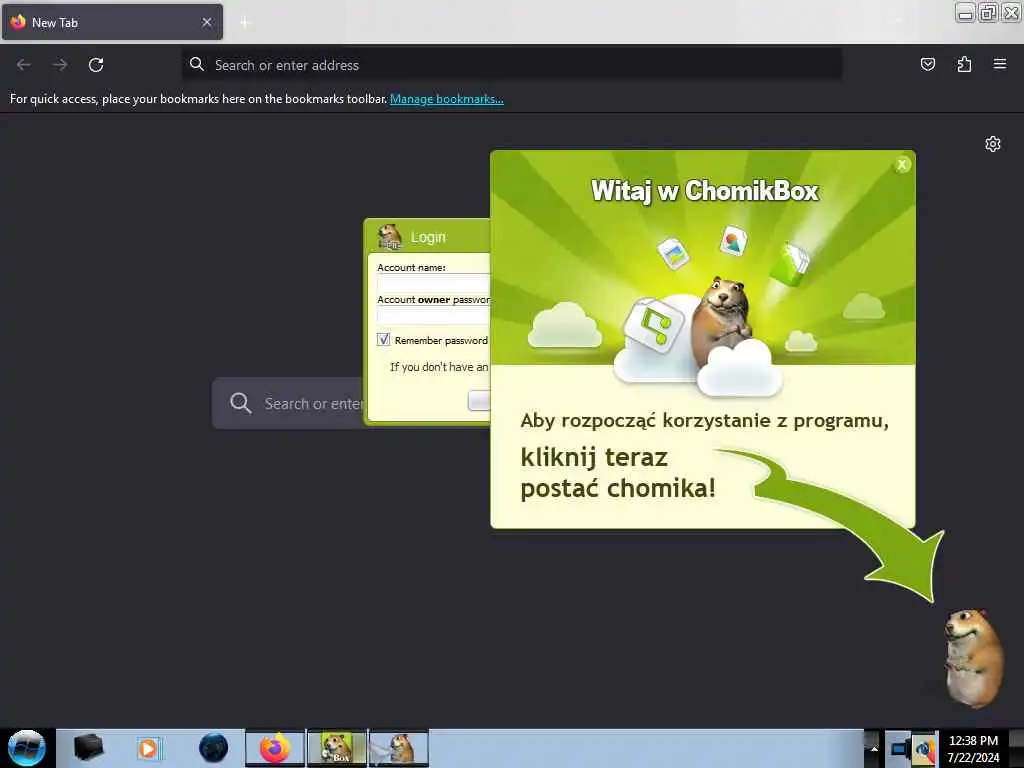Click the magnifier icon in address bar

point(197,64)
